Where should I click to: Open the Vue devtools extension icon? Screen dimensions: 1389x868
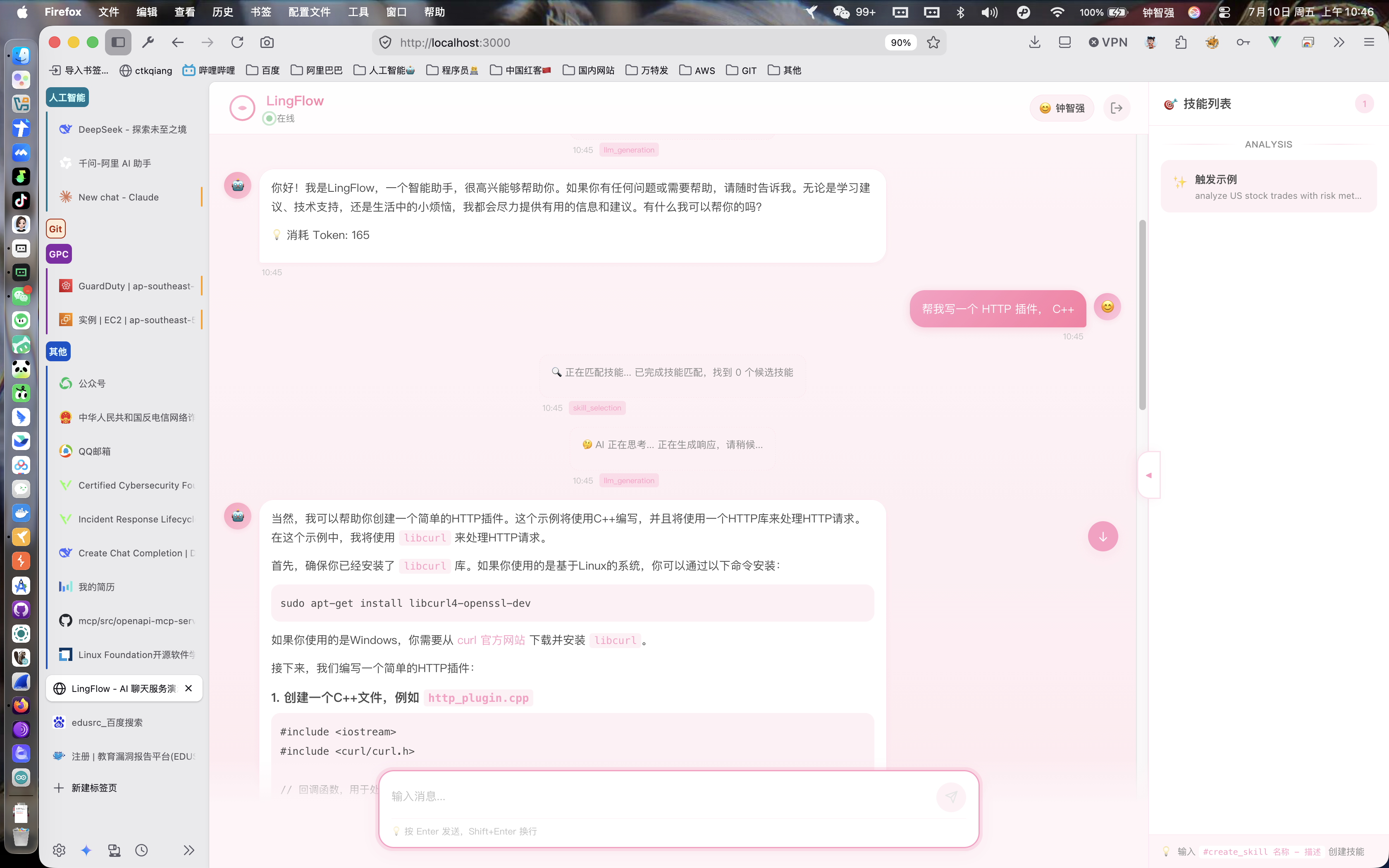(x=1275, y=43)
